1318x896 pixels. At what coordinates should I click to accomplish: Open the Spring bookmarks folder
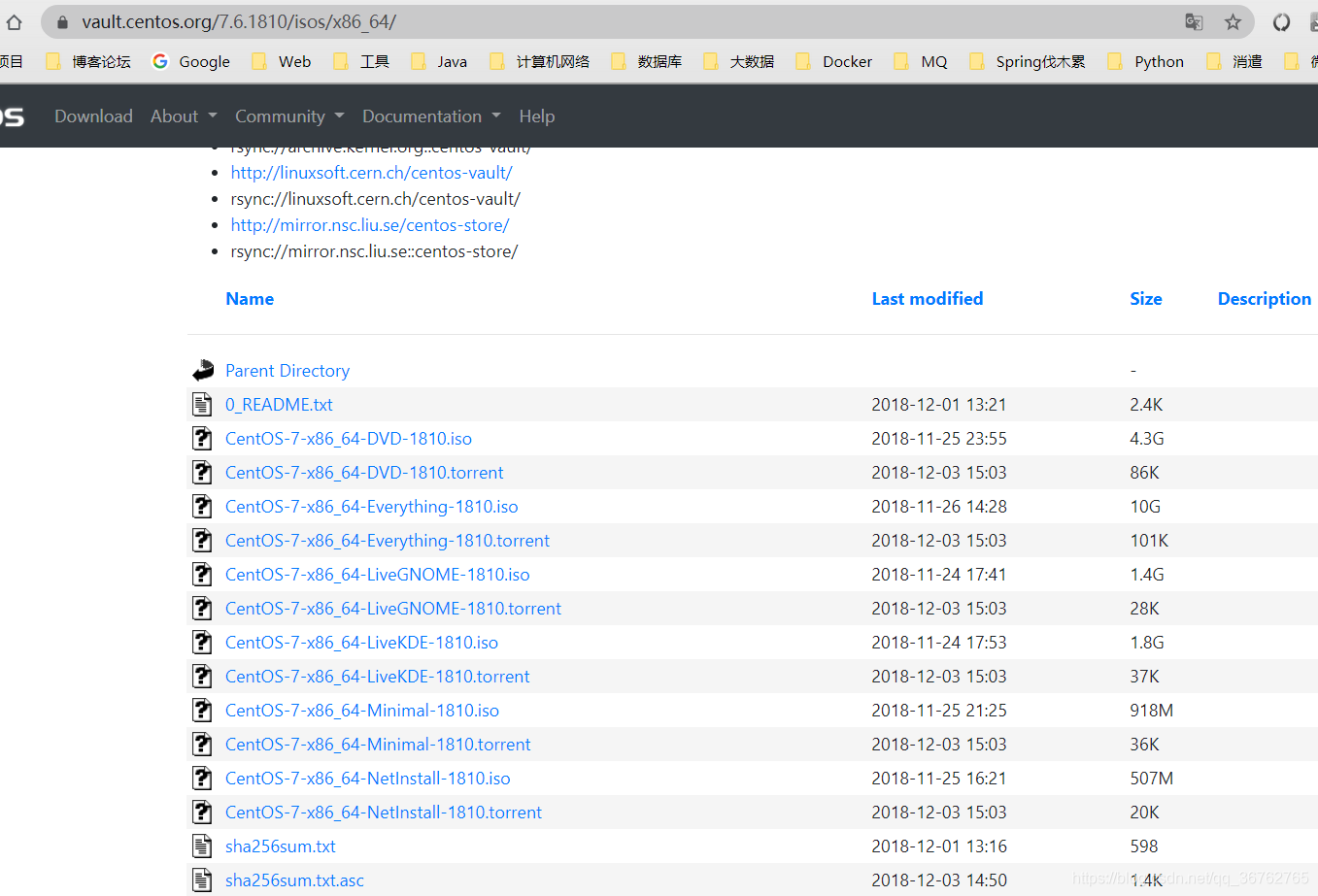pyautogui.click(x=1027, y=61)
